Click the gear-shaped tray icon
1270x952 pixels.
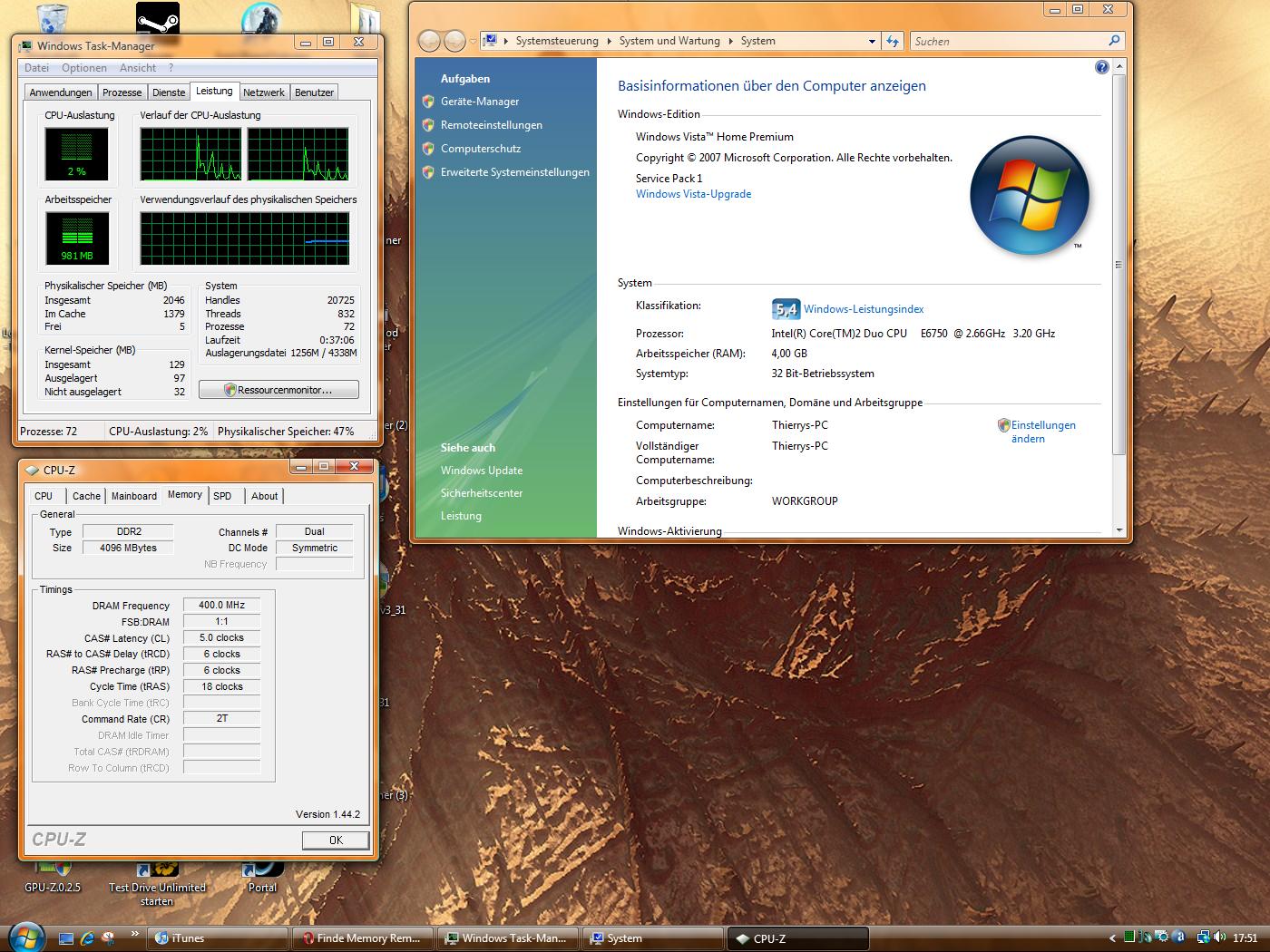pyautogui.click(x=1161, y=937)
